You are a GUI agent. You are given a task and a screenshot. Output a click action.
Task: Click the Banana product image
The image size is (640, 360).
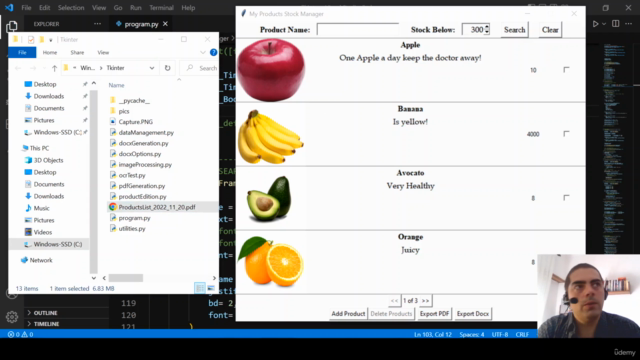coord(271,136)
